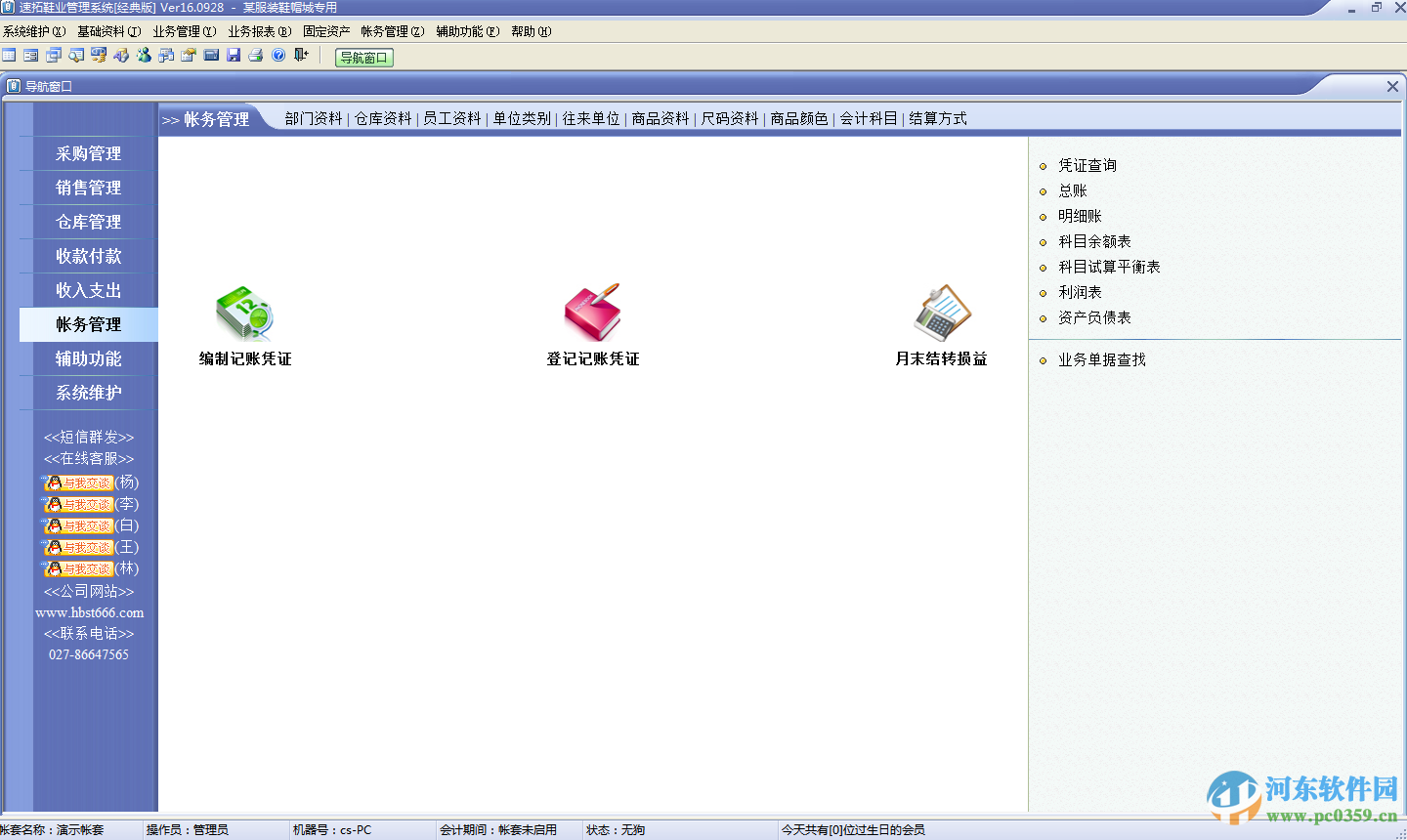Close the 导航窗口 navigation window
This screenshot has width=1407, height=840.
(x=1392, y=86)
